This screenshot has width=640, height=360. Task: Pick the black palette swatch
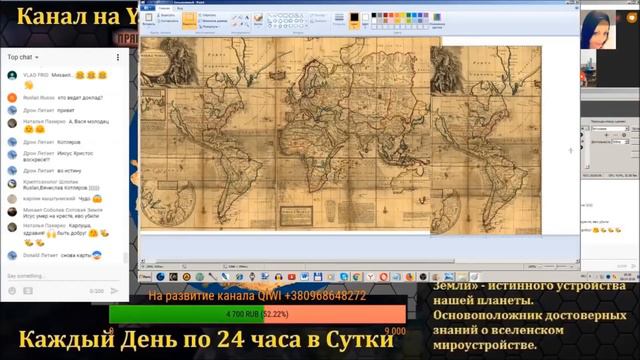(x=374, y=15)
